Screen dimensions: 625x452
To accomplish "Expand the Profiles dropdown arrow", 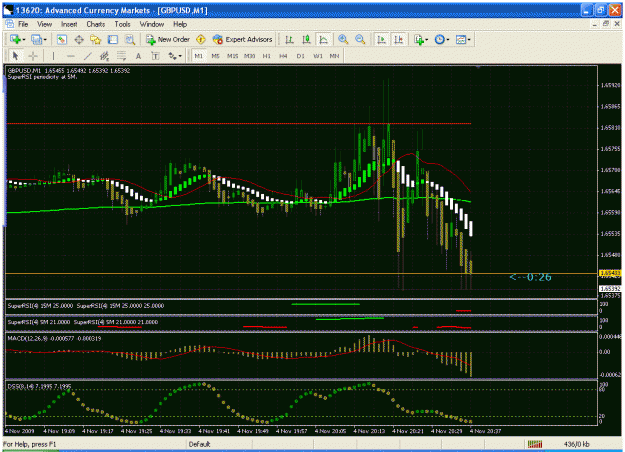I will pos(45,40).
